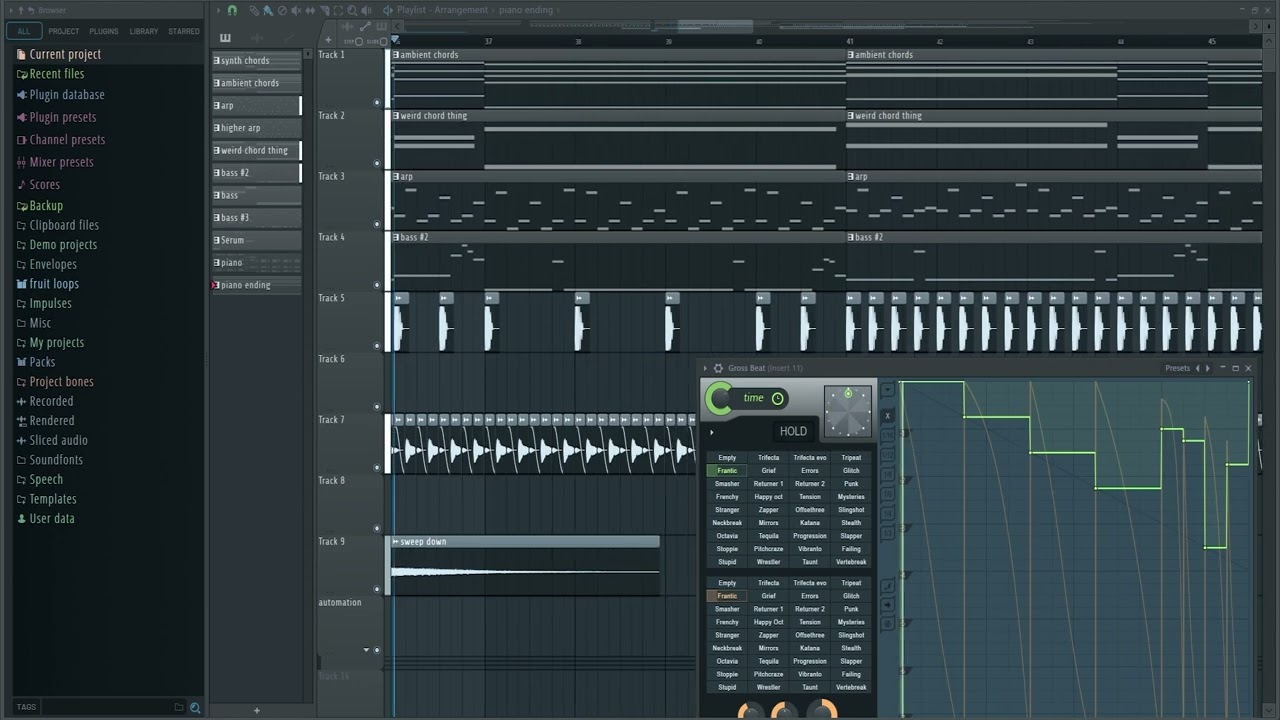The width and height of the screenshot is (1280, 720).
Task: Click the sweep down audio clip
Action: 523,565
